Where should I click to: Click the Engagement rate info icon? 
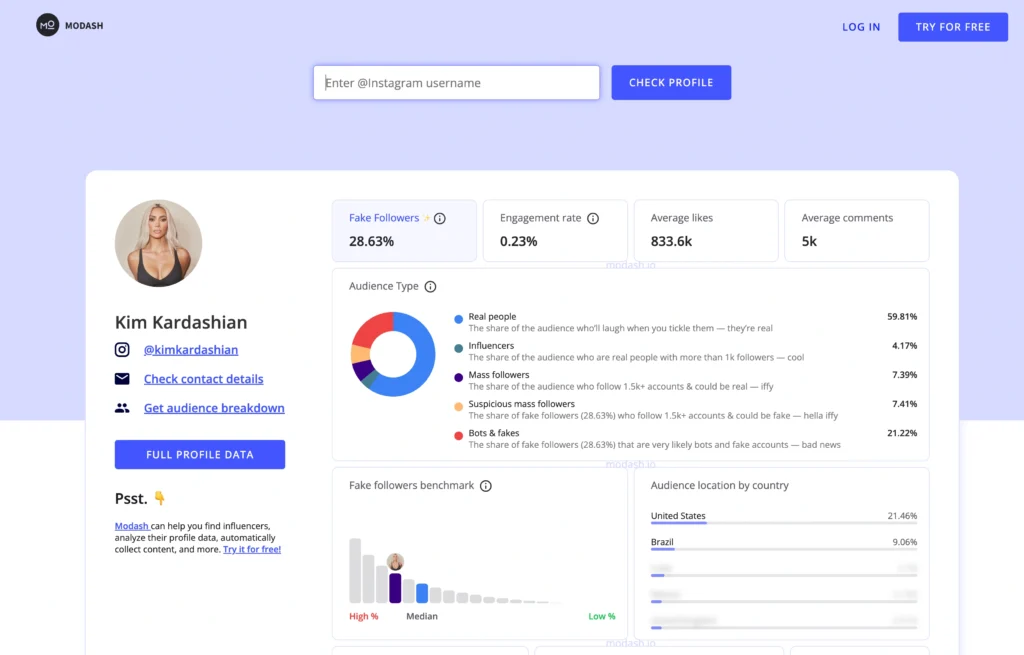[593, 217]
